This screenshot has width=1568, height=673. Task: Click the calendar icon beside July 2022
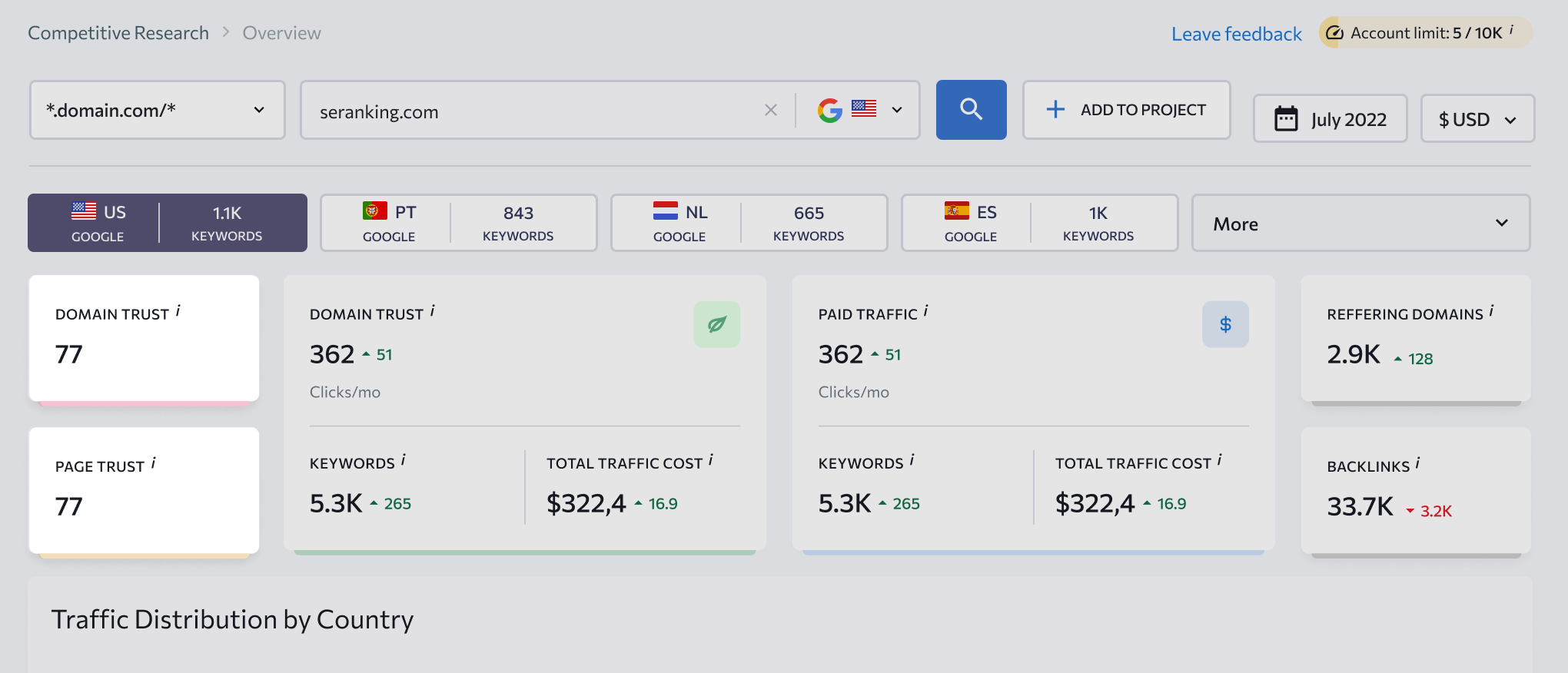1286,118
